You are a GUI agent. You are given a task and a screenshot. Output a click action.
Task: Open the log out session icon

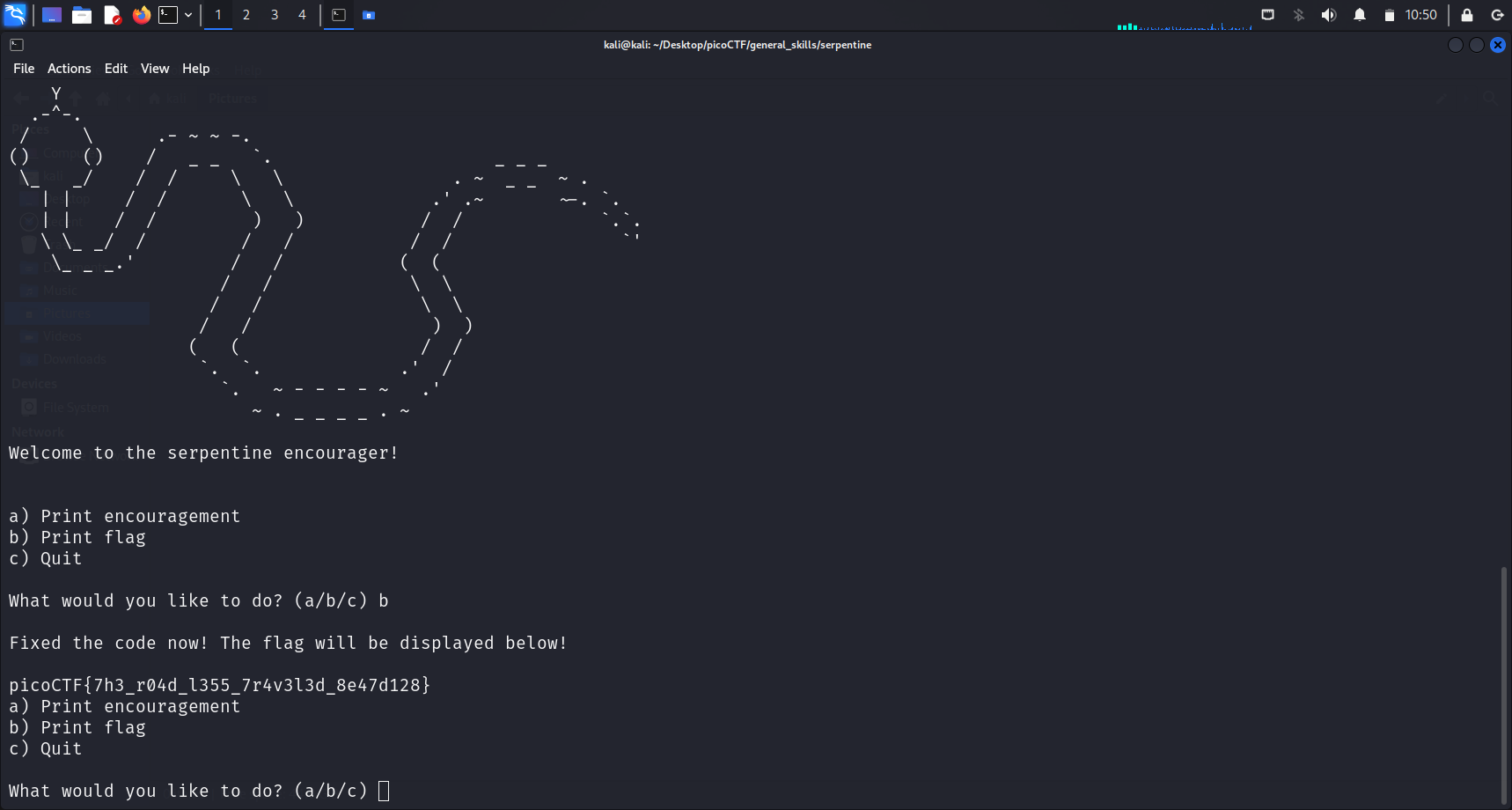[1497, 15]
